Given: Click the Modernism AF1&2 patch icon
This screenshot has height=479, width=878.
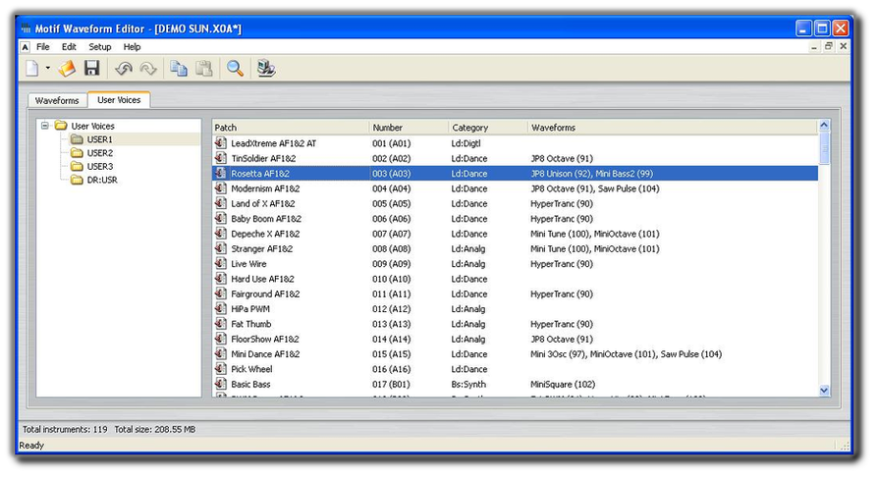Looking at the screenshot, I should [x=221, y=188].
